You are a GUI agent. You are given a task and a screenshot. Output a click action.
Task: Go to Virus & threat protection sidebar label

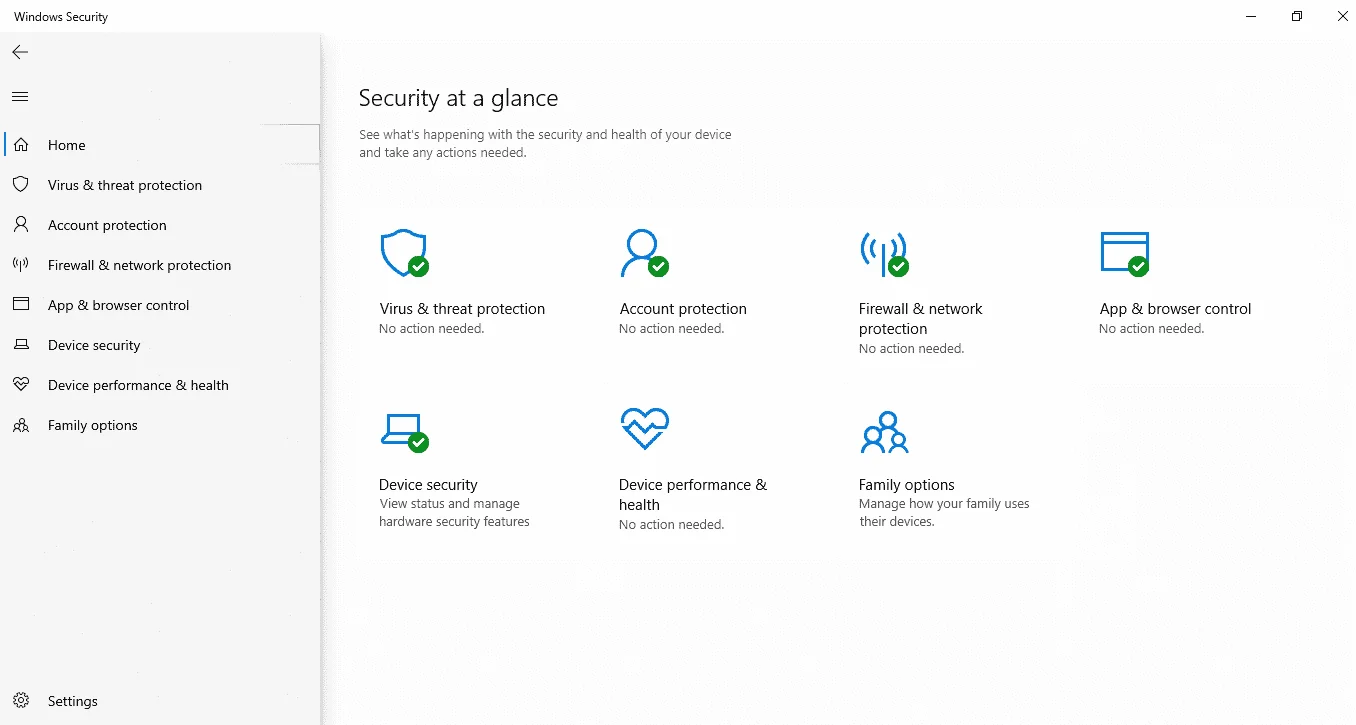[x=125, y=185]
